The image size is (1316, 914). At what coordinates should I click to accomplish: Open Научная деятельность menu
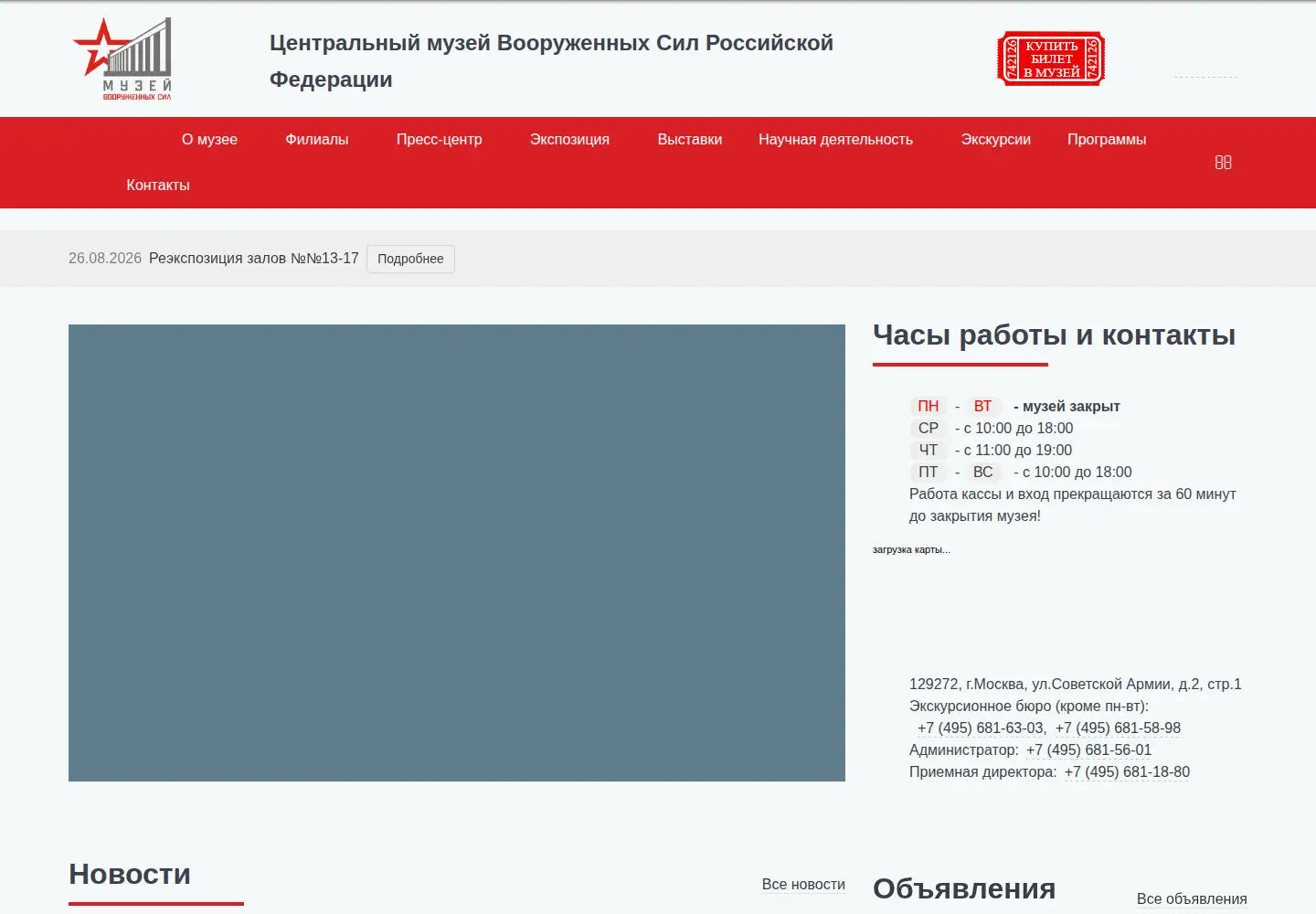point(835,140)
